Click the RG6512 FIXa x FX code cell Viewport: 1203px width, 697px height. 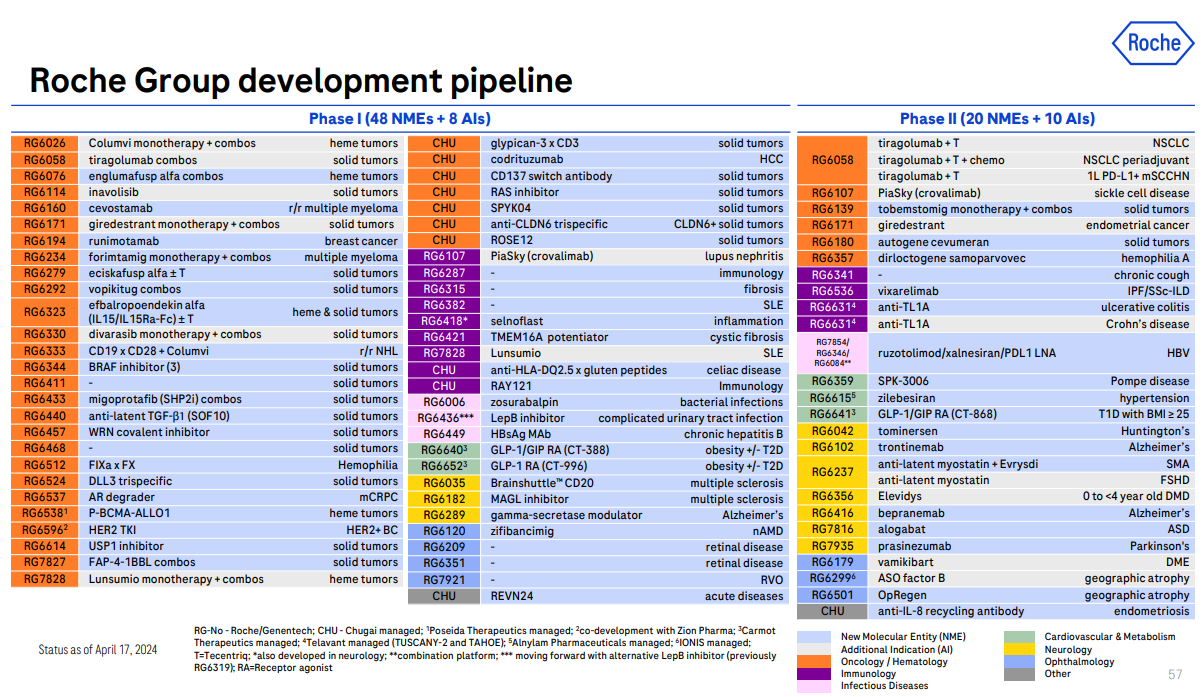(44, 465)
